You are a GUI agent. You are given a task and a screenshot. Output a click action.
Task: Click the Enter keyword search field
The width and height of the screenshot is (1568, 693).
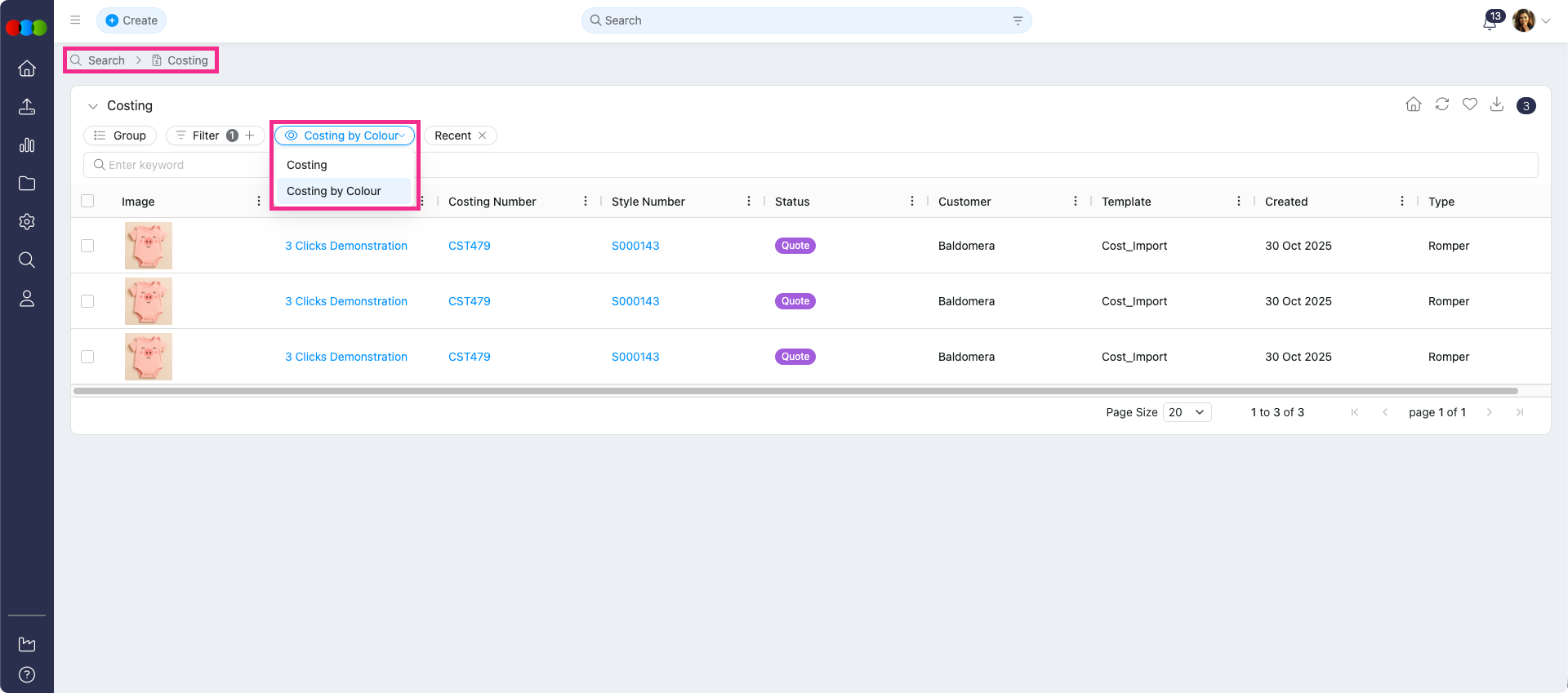(x=180, y=165)
